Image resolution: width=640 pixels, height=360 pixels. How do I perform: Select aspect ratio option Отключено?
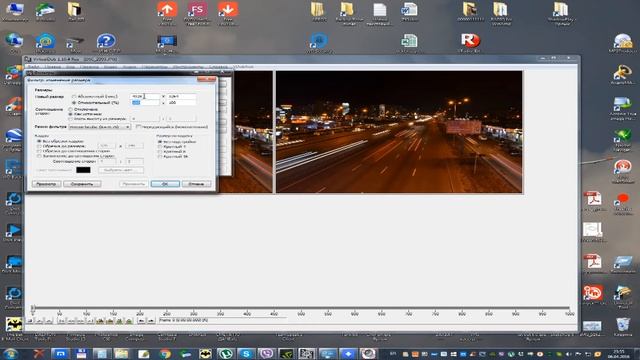tap(71, 109)
